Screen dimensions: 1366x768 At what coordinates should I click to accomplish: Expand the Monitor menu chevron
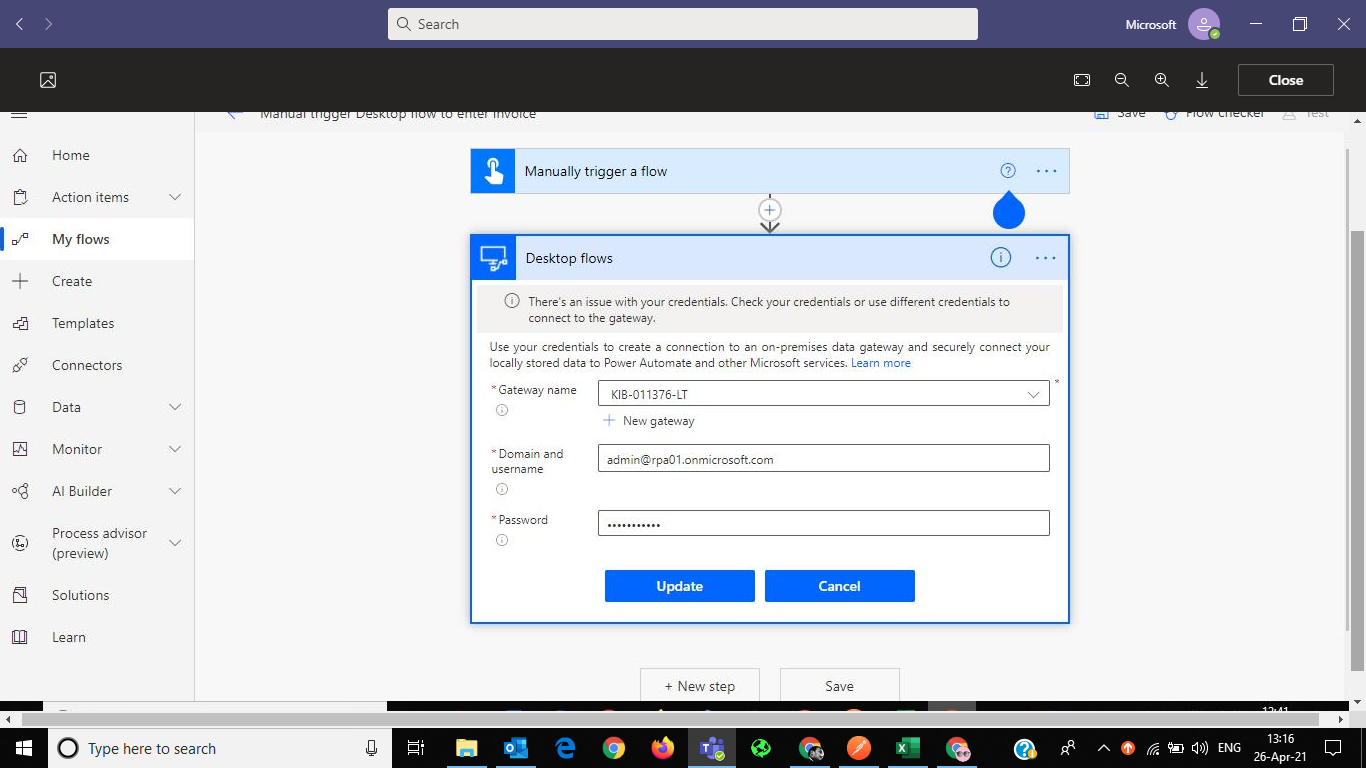click(175, 449)
